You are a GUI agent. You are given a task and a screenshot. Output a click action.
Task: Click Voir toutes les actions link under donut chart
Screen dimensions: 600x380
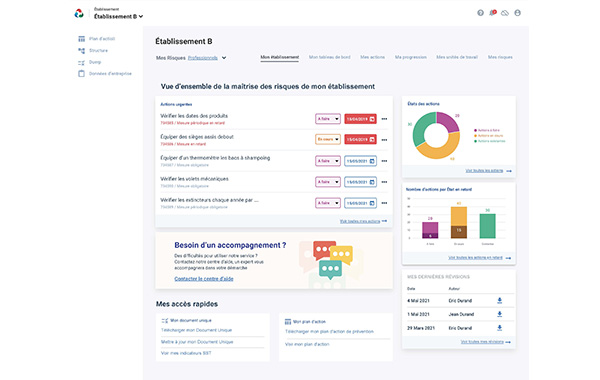(484, 171)
